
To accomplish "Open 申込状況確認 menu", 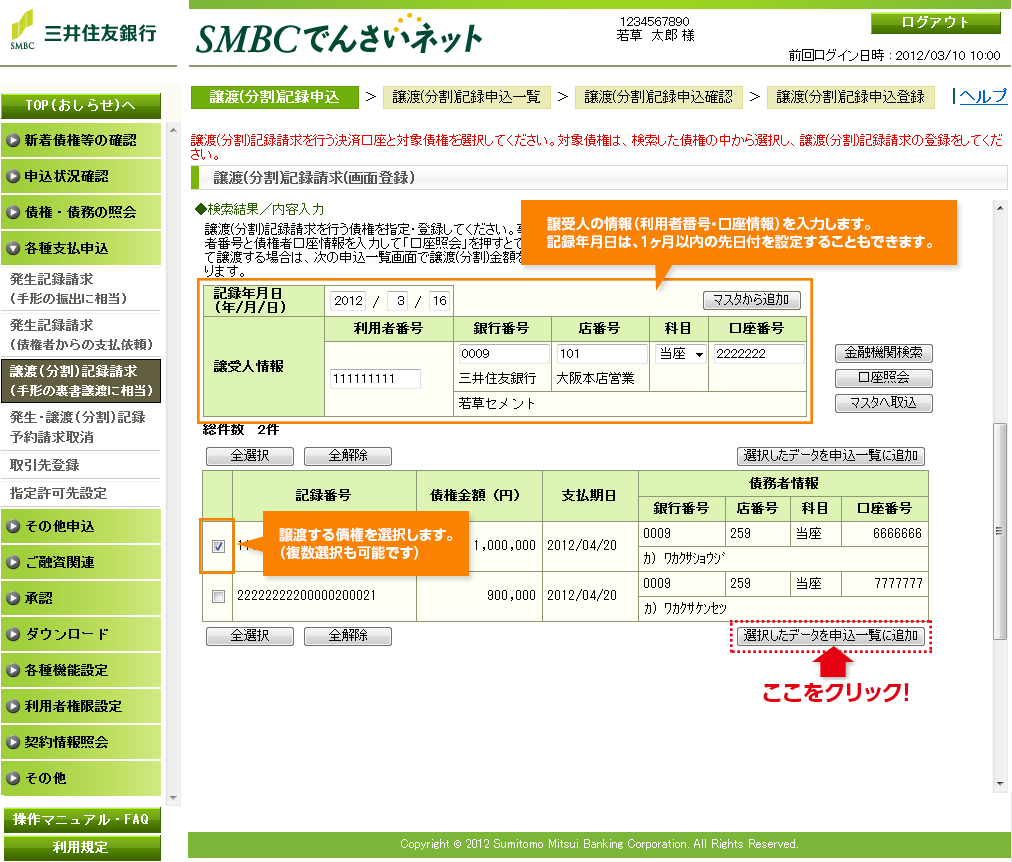I will [x=81, y=176].
